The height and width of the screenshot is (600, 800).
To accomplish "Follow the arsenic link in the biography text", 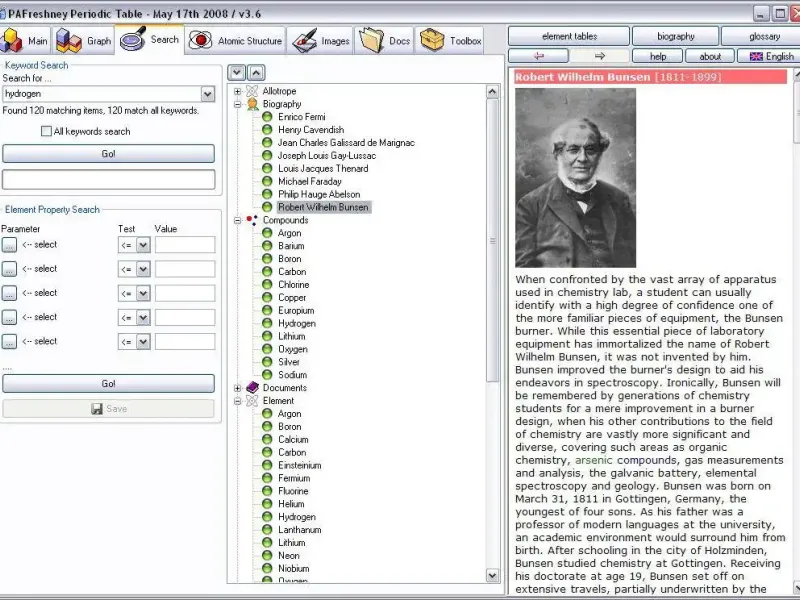I will 593,460.
